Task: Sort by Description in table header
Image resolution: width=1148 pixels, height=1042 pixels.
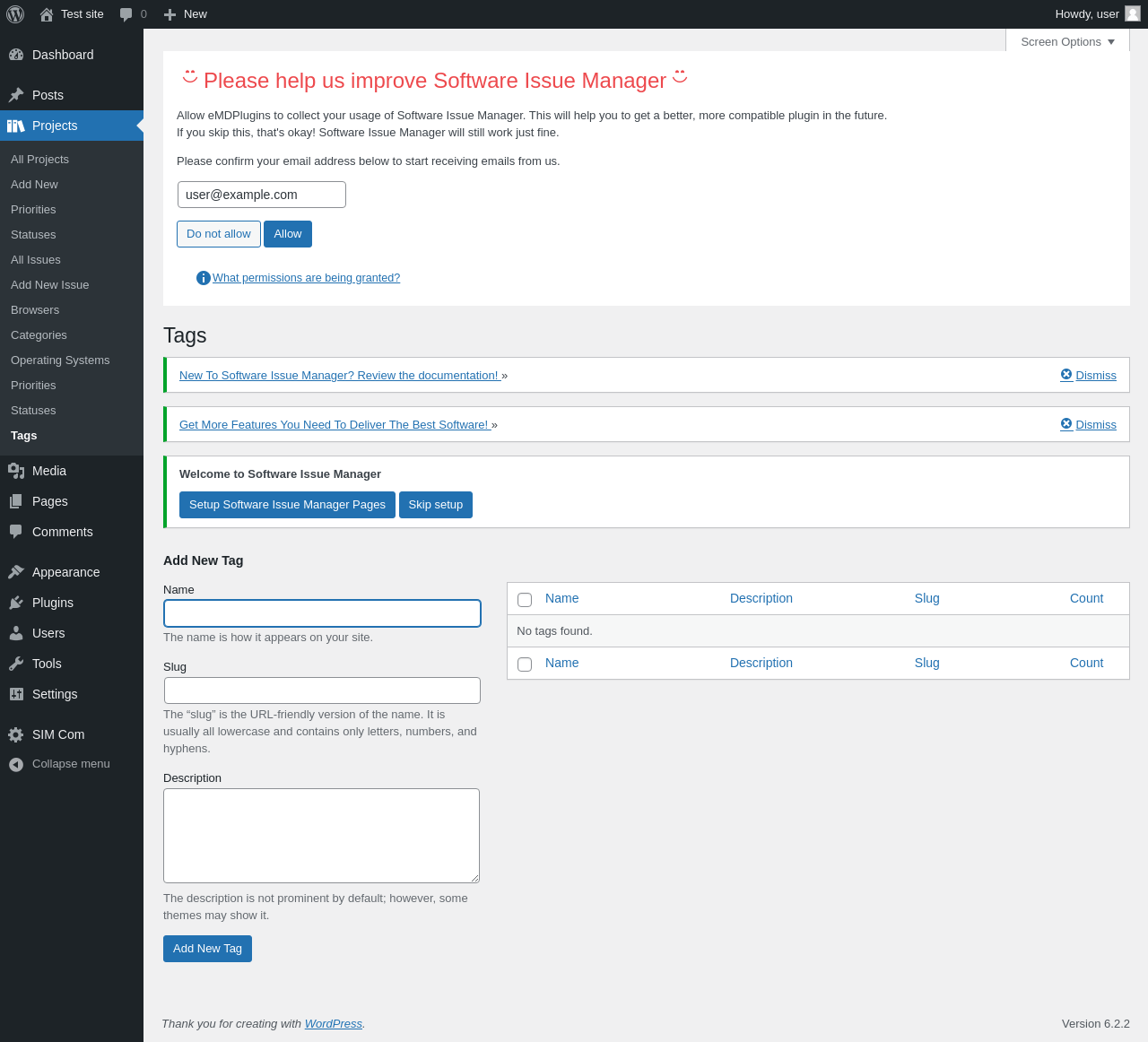Action: 761,598
